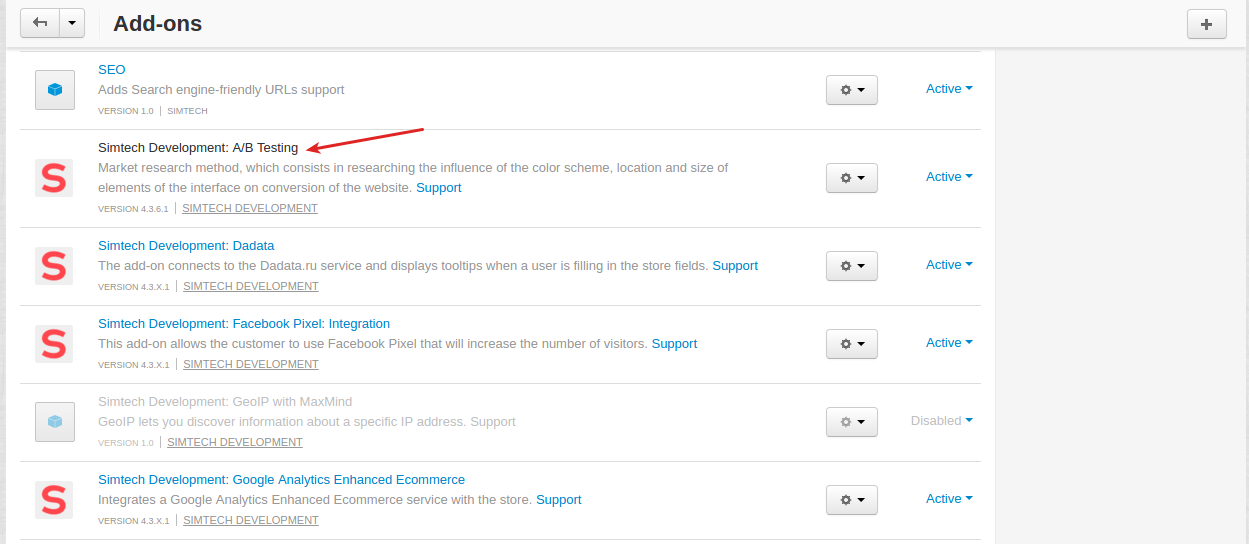1249x544 pixels.
Task: Open Simtech Development: A/B Testing add-on
Action: coord(198,148)
